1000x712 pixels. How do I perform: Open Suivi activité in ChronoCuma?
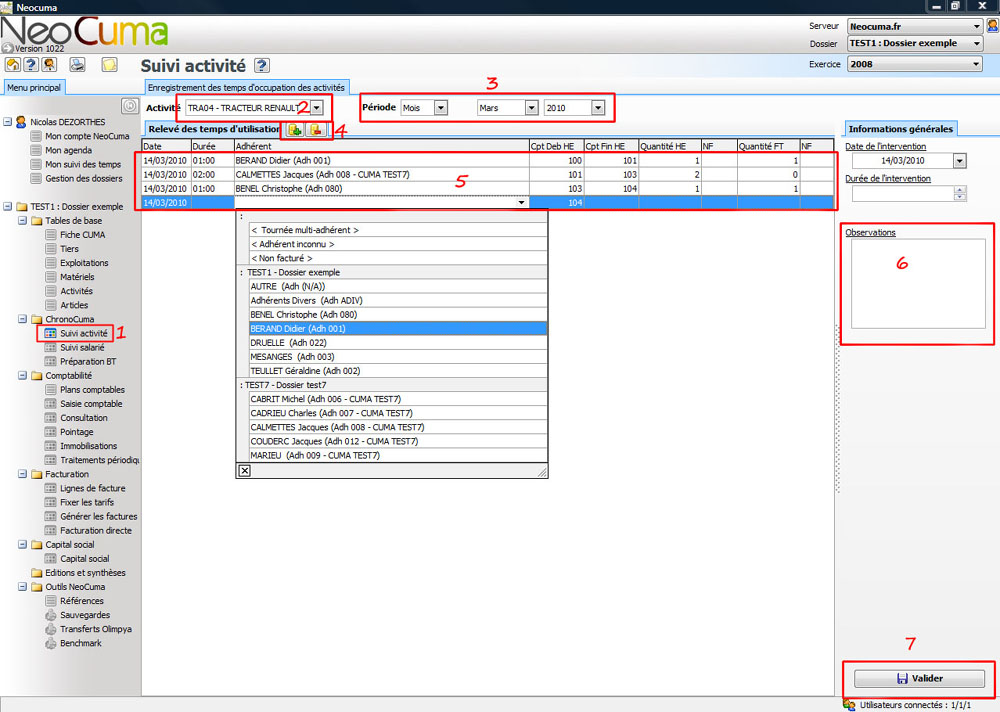(x=84, y=333)
